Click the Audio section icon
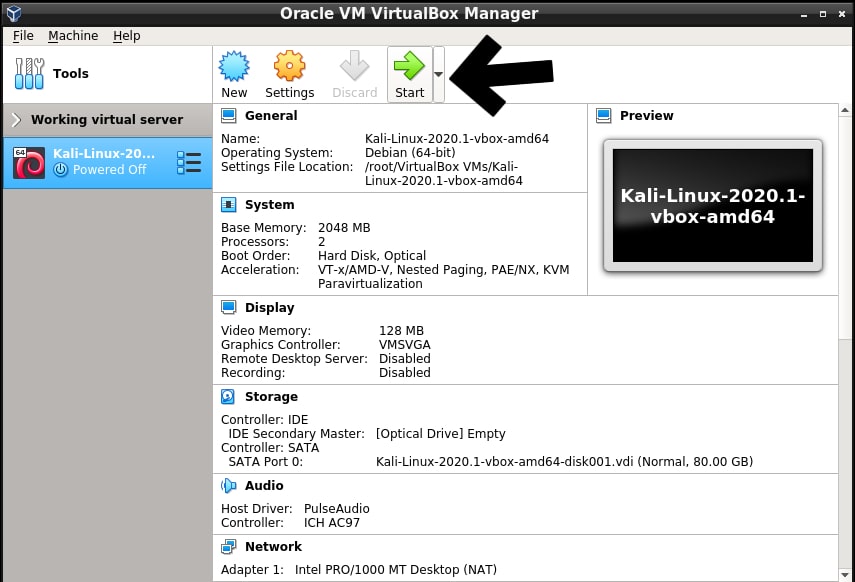Screen dimensions: 855x582 pos(226,486)
